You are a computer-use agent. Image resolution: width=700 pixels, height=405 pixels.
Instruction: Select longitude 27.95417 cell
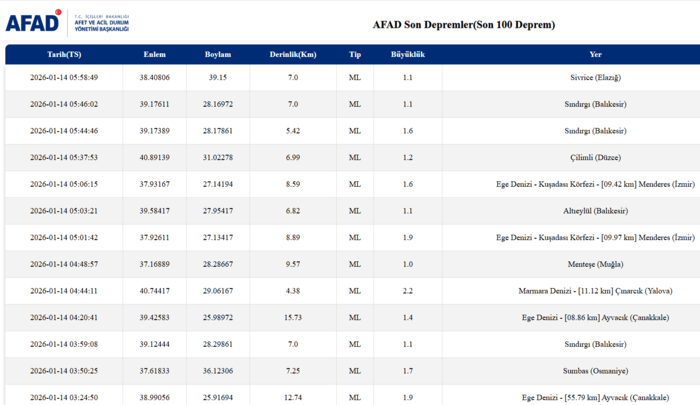click(218, 211)
